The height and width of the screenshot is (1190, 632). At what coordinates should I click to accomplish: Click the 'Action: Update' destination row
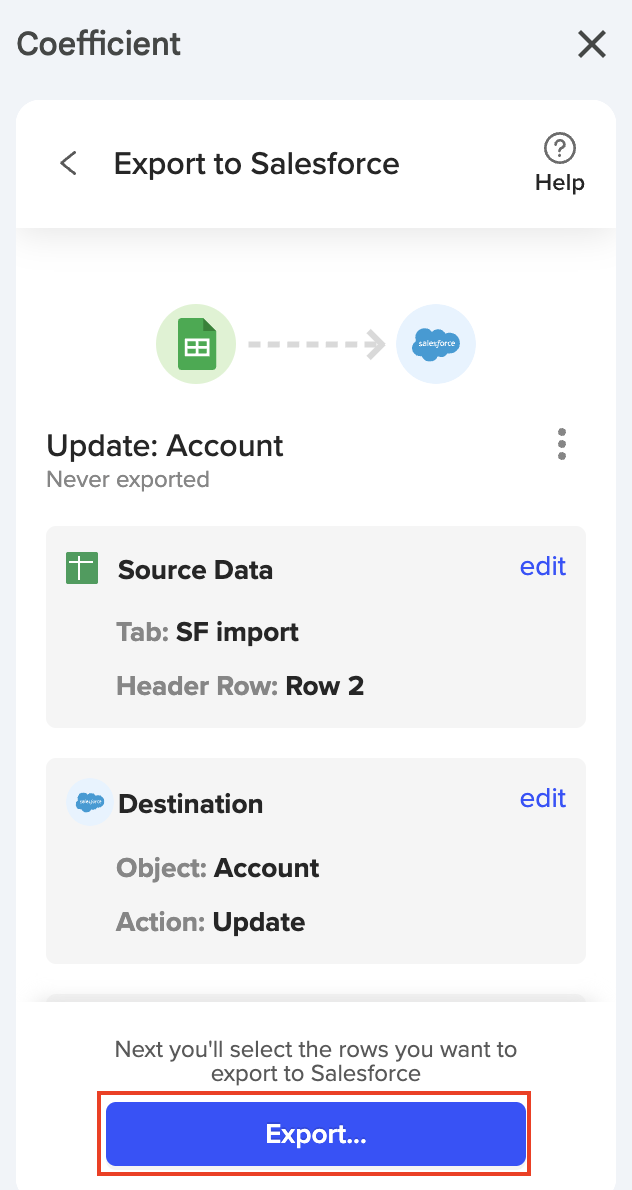click(210, 922)
